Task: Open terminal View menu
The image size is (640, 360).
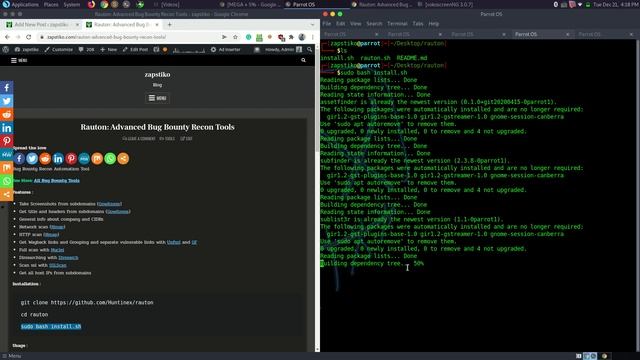Action: pyautogui.click(x=356, y=24)
